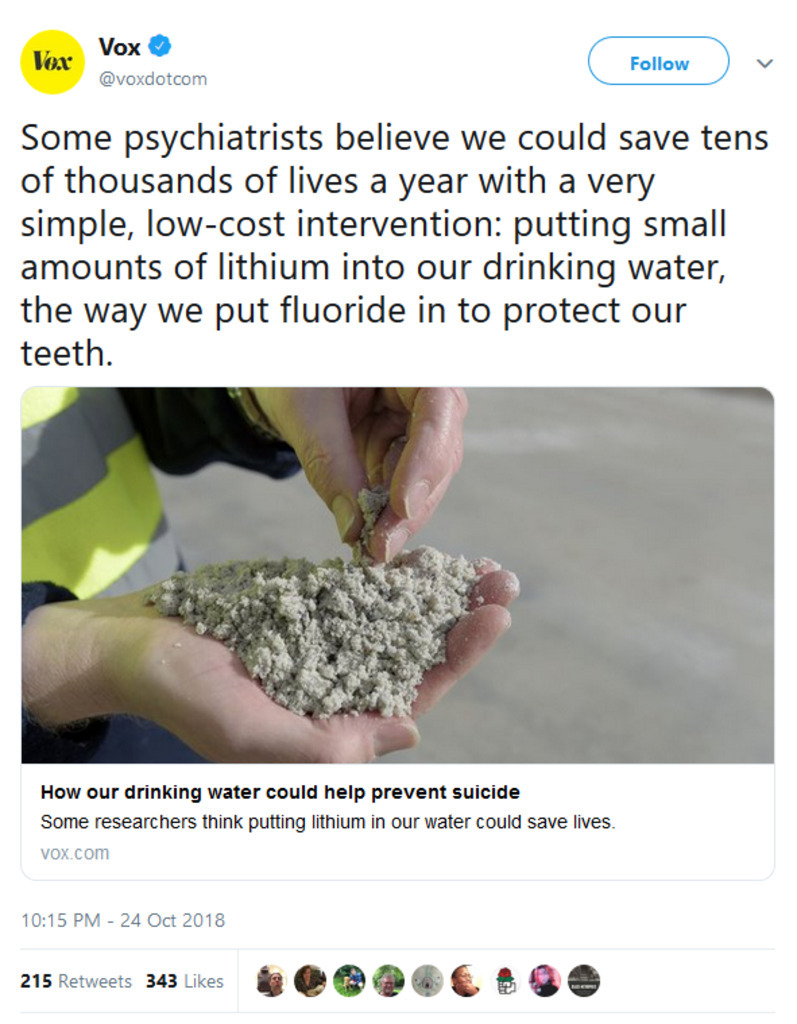Click the avatar of person with hand on chin
This screenshot has width=797, height=1024.
466,980
